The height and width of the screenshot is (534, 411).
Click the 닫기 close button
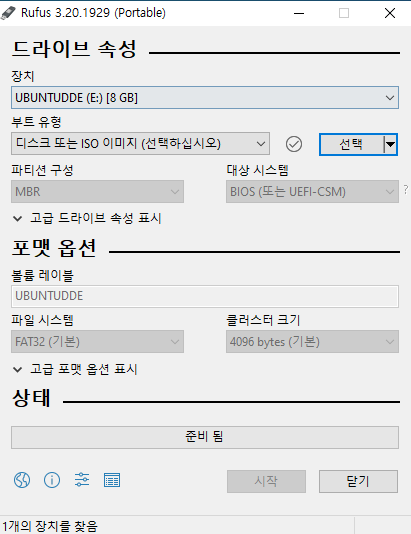pyautogui.click(x=358, y=481)
